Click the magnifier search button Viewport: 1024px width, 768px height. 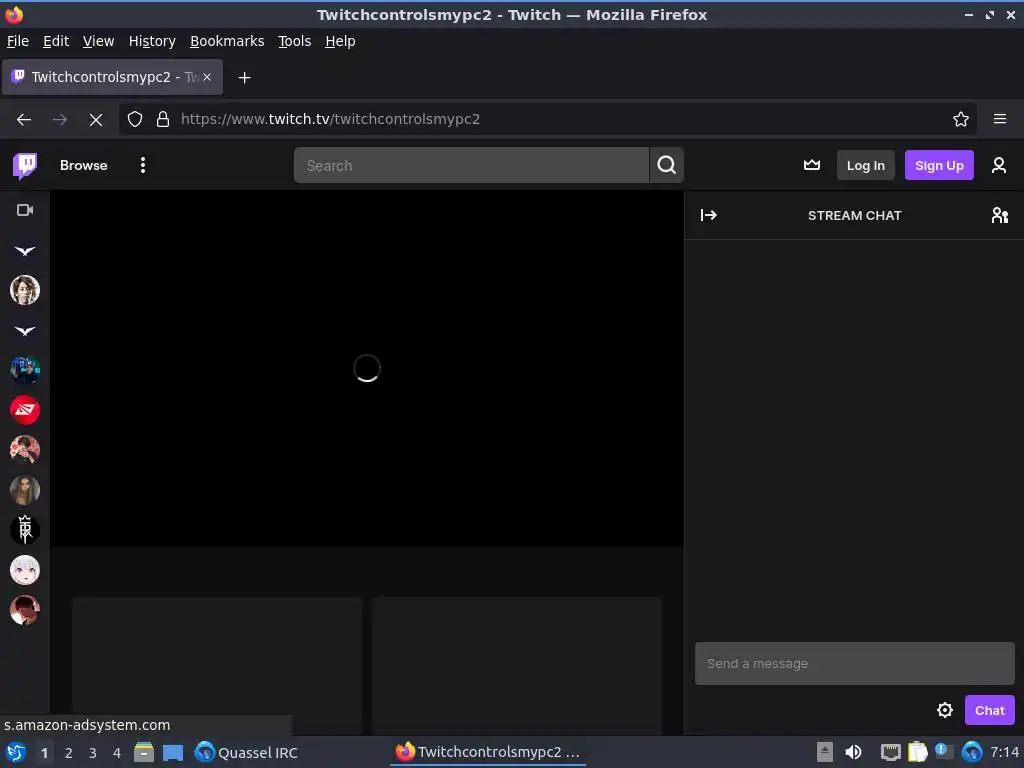(x=666, y=165)
